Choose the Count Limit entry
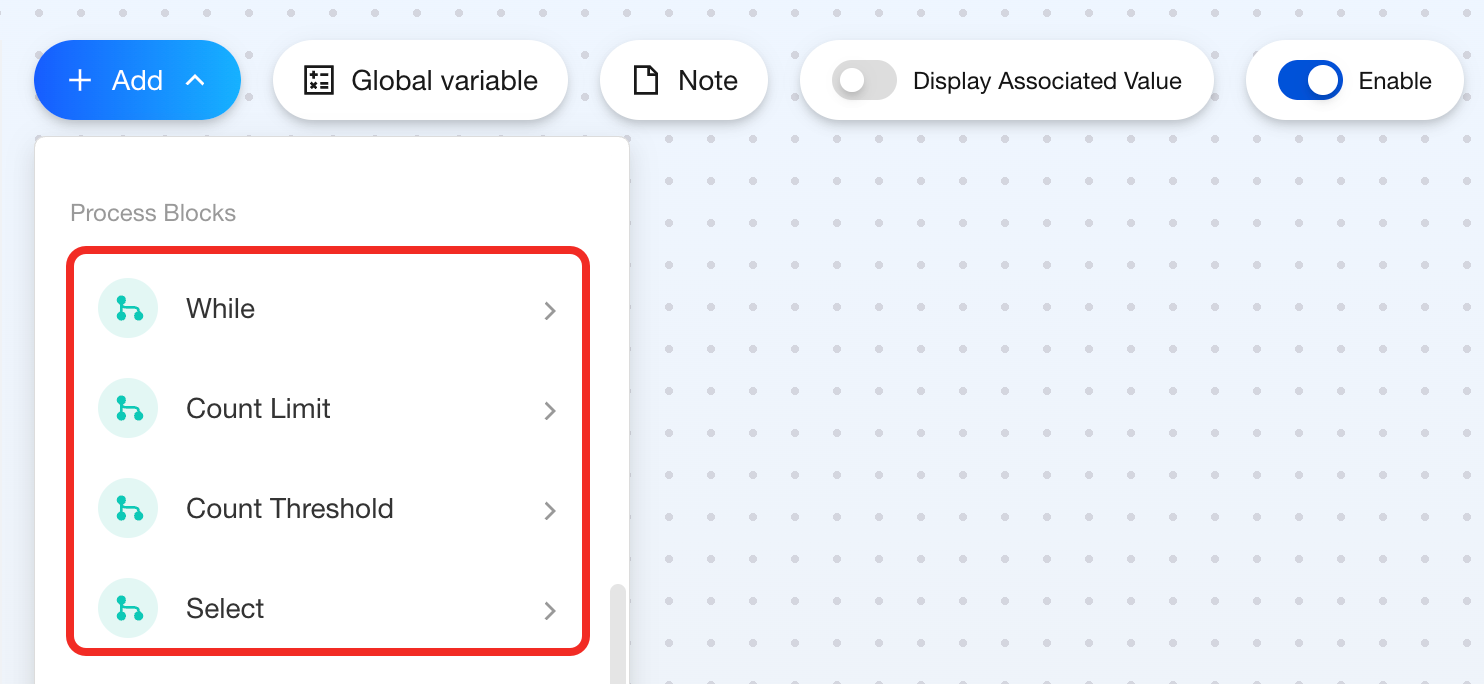Image resolution: width=1484 pixels, height=684 pixels. (258, 408)
